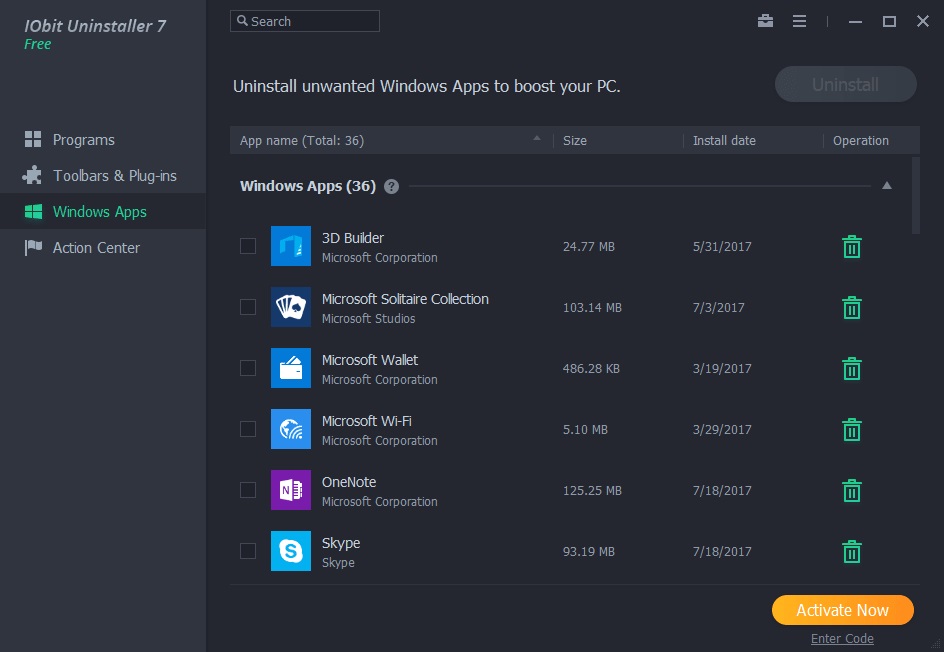Click the 3/19/2017 install date

coord(722,368)
